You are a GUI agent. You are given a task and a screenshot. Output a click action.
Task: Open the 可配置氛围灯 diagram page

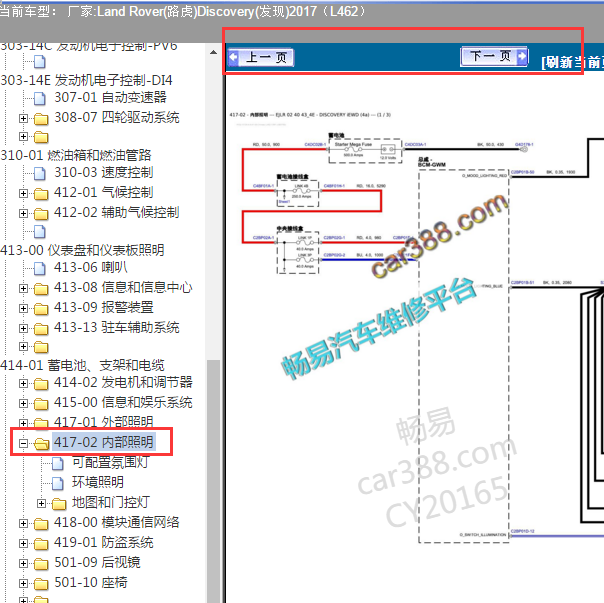point(111,462)
